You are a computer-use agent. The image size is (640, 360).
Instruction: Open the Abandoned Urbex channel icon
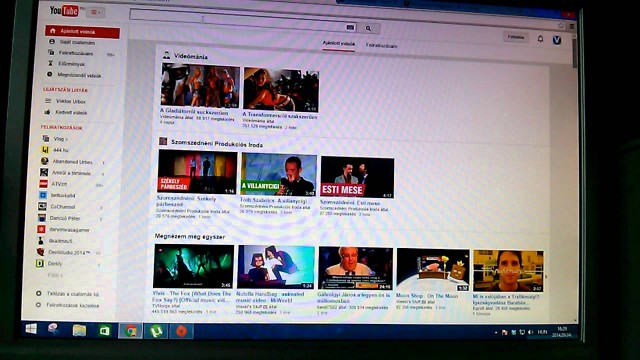click(x=44, y=161)
